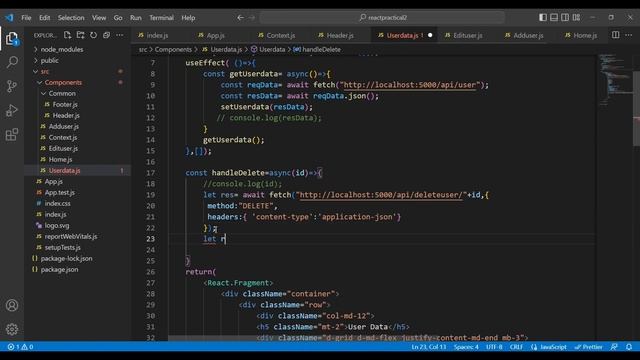Toggle the secondary side bar layout icon
640x360 pixels.
[x=565, y=18]
